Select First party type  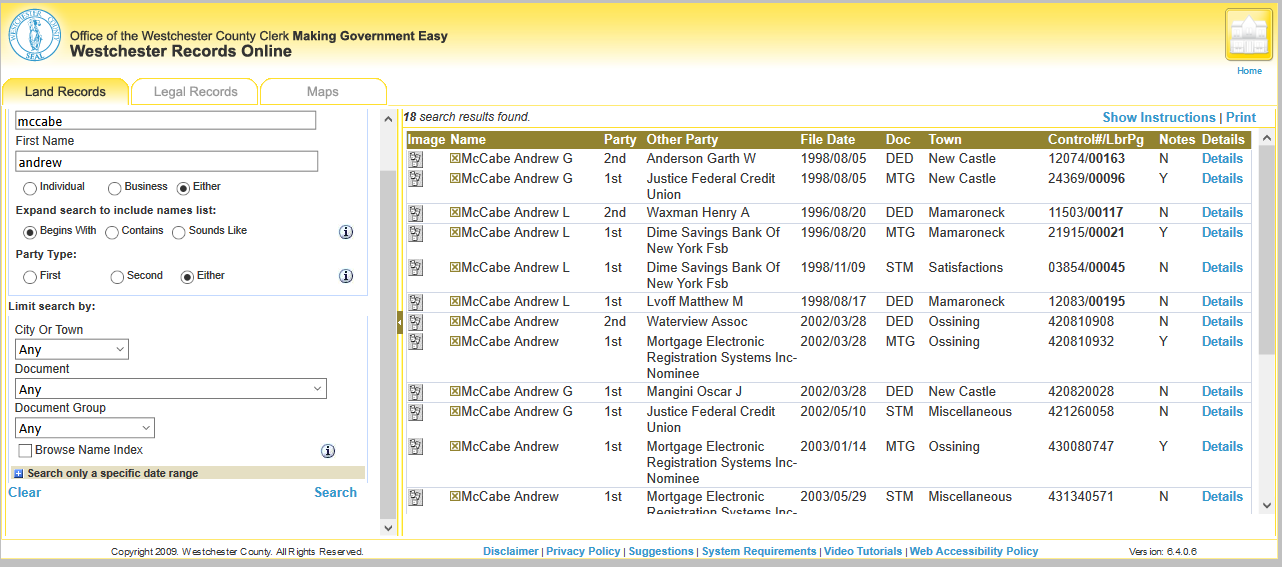point(30,277)
